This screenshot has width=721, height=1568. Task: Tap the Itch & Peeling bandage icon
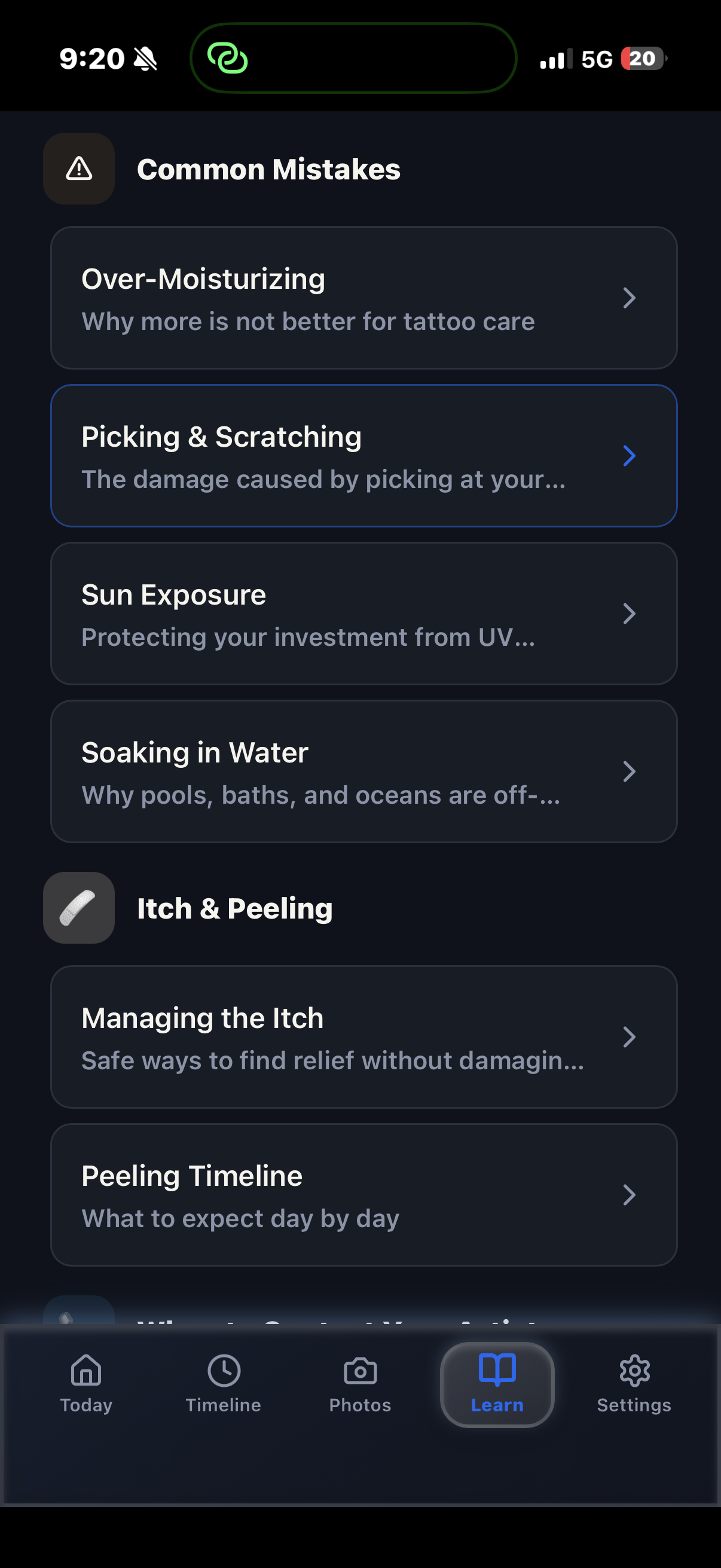pyautogui.click(x=79, y=908)
